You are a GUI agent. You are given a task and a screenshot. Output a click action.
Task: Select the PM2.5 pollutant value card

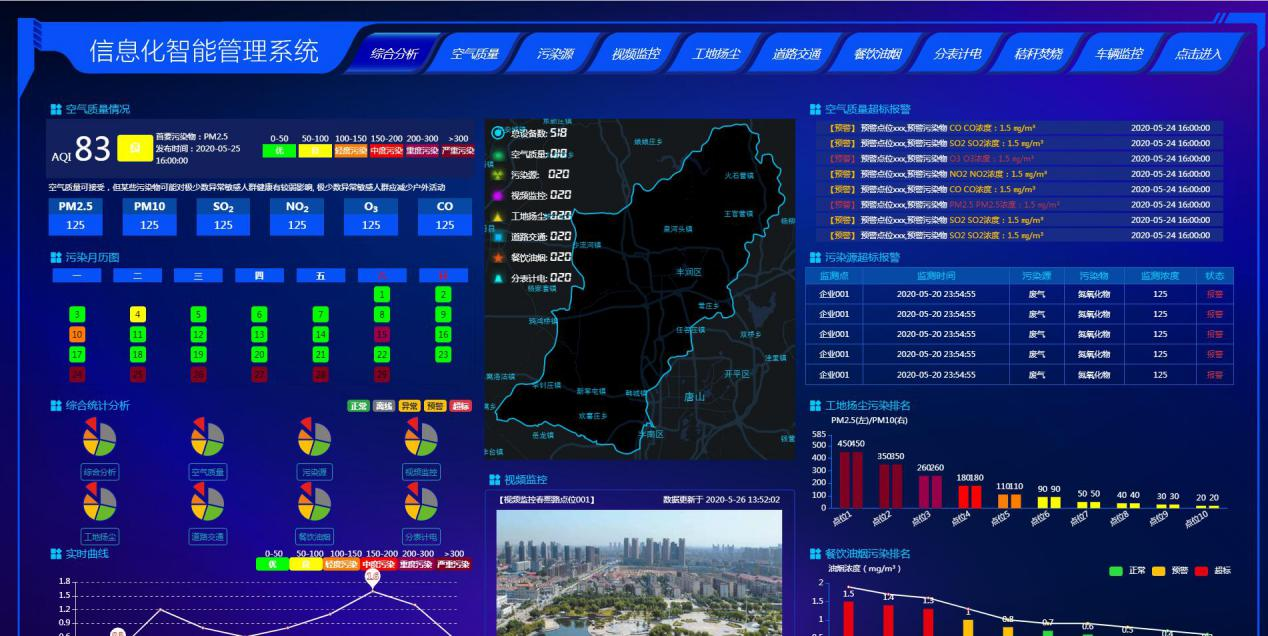coord(76,216)
